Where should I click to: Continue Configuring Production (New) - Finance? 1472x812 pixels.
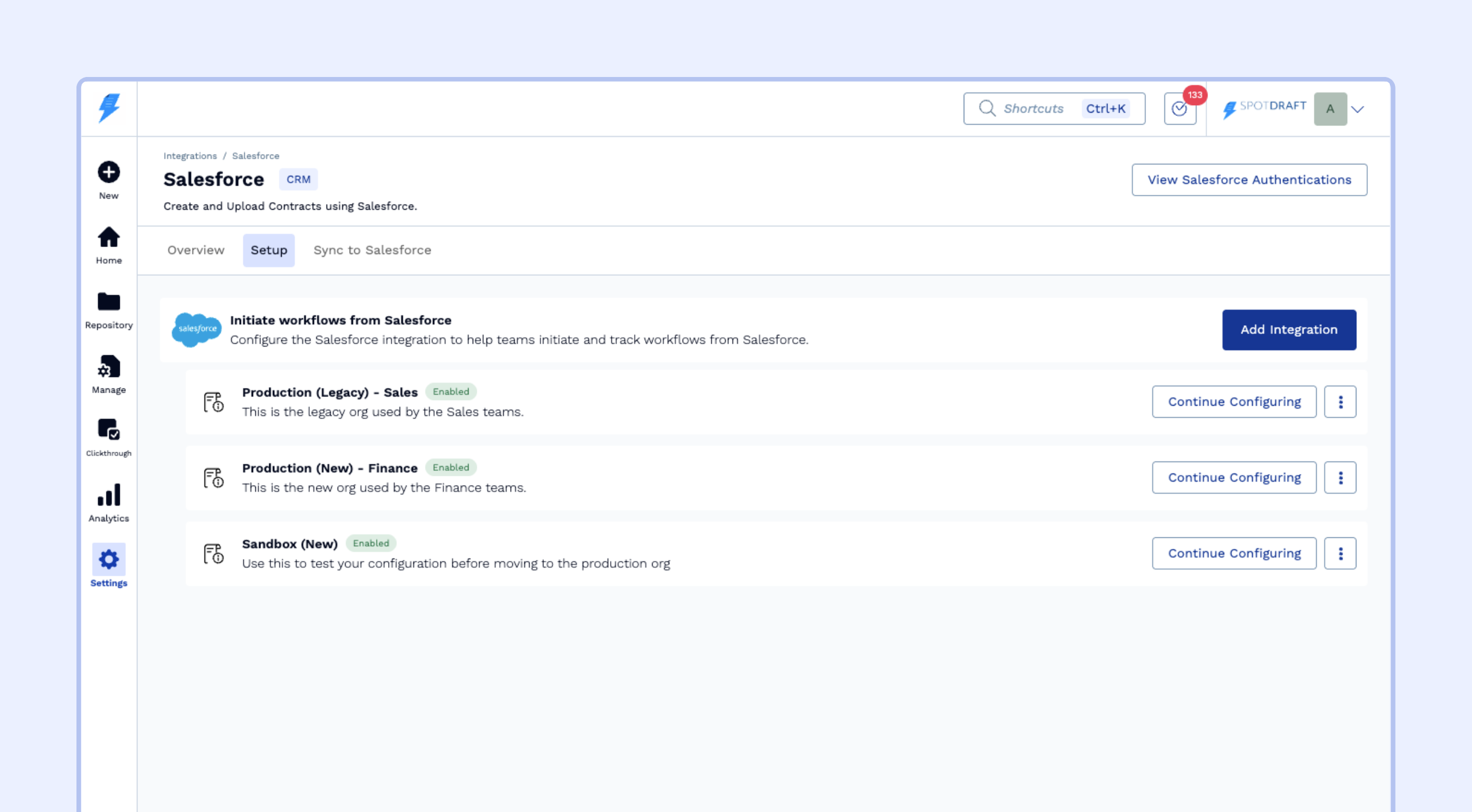click(x=1234, y=478)
